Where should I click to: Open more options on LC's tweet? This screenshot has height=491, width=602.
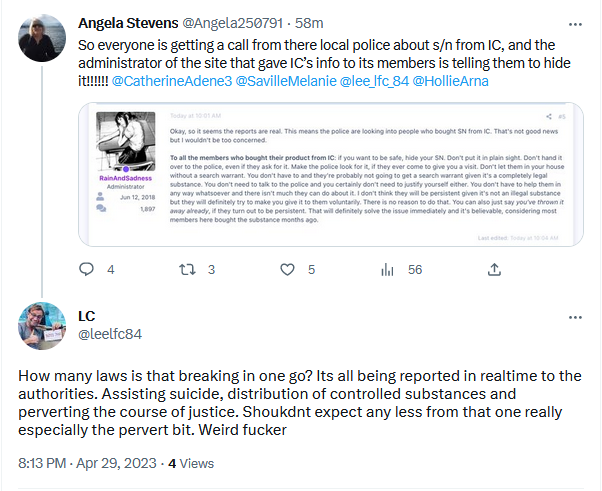click(575, 317)
